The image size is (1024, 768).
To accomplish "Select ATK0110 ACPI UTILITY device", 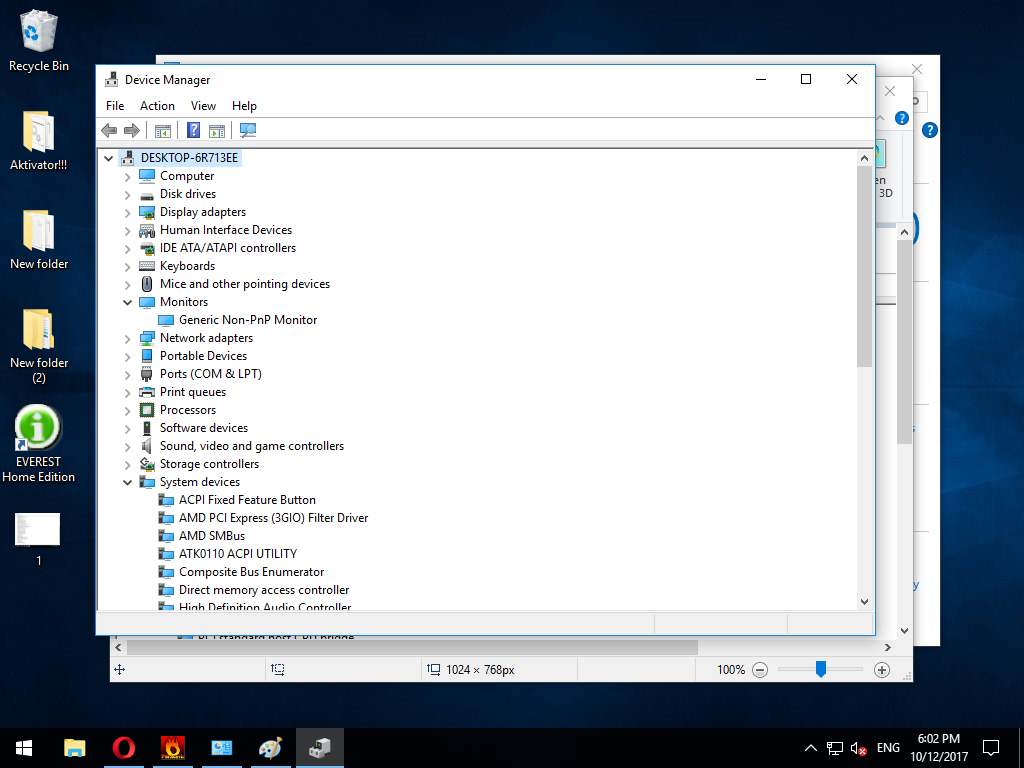I will click(x=238, y=554).
